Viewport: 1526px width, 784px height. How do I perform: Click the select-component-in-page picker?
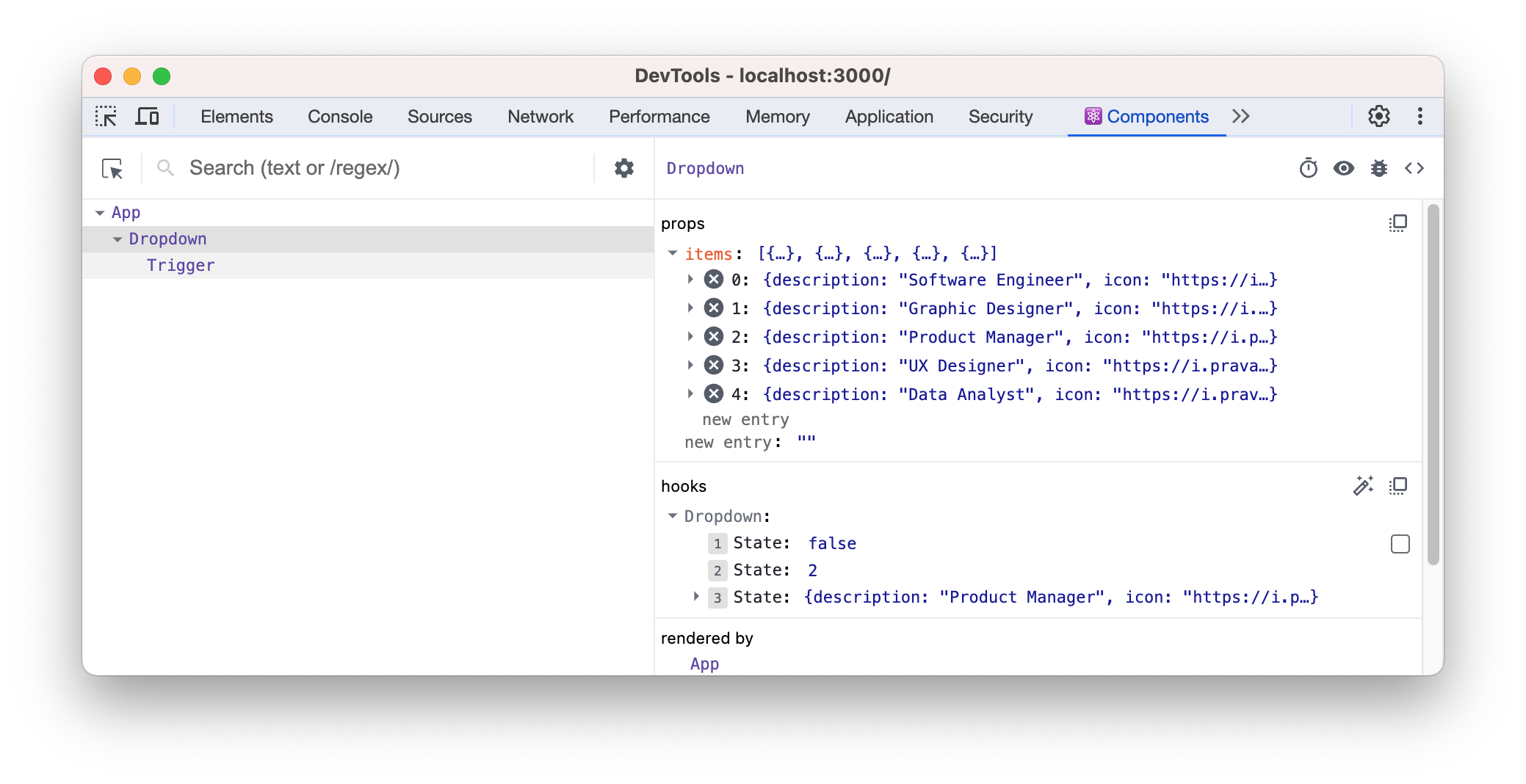click(x=112, y=169)
